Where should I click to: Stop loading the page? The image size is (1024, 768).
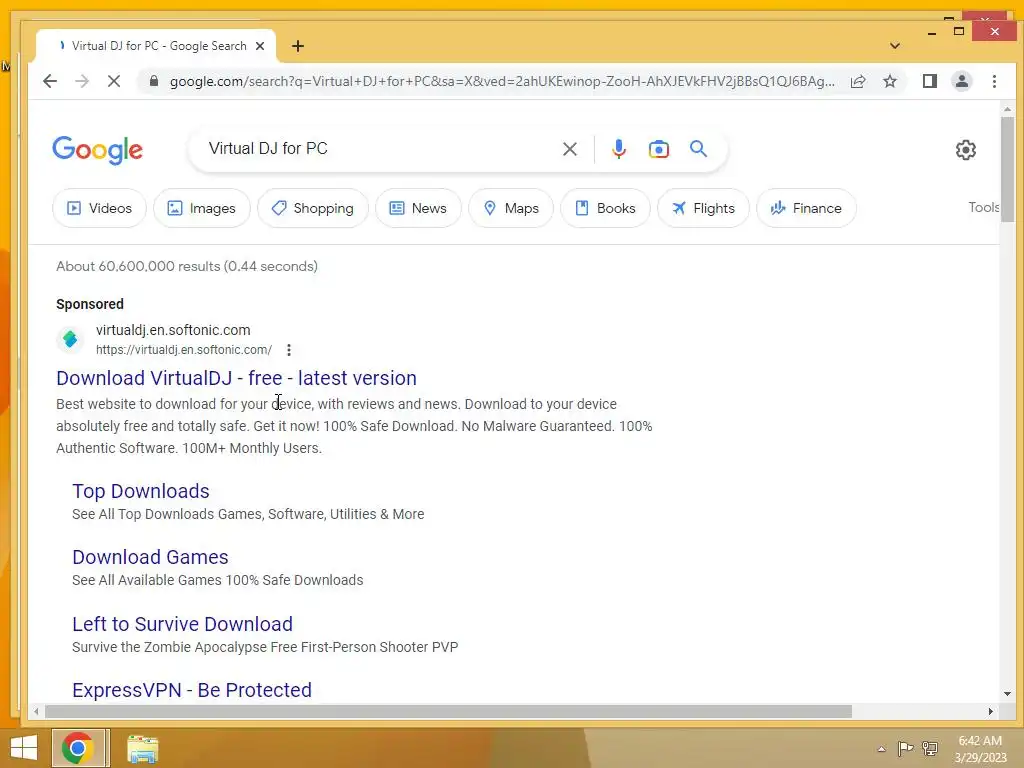114,81
